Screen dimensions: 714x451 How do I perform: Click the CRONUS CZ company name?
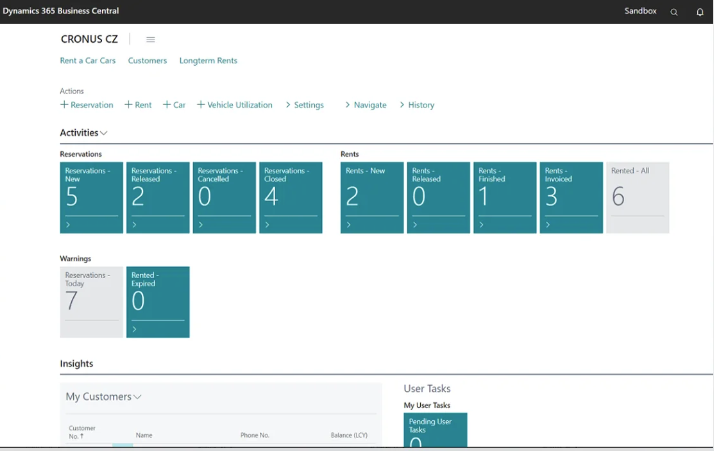[89, 39]
